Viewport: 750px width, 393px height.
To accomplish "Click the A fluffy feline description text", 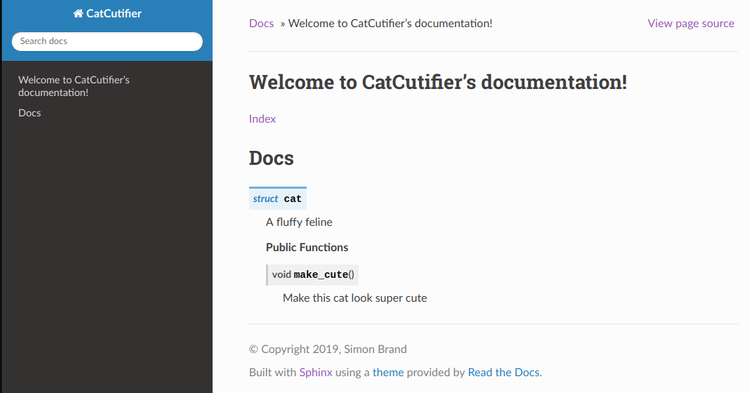I will pos(299,222).
